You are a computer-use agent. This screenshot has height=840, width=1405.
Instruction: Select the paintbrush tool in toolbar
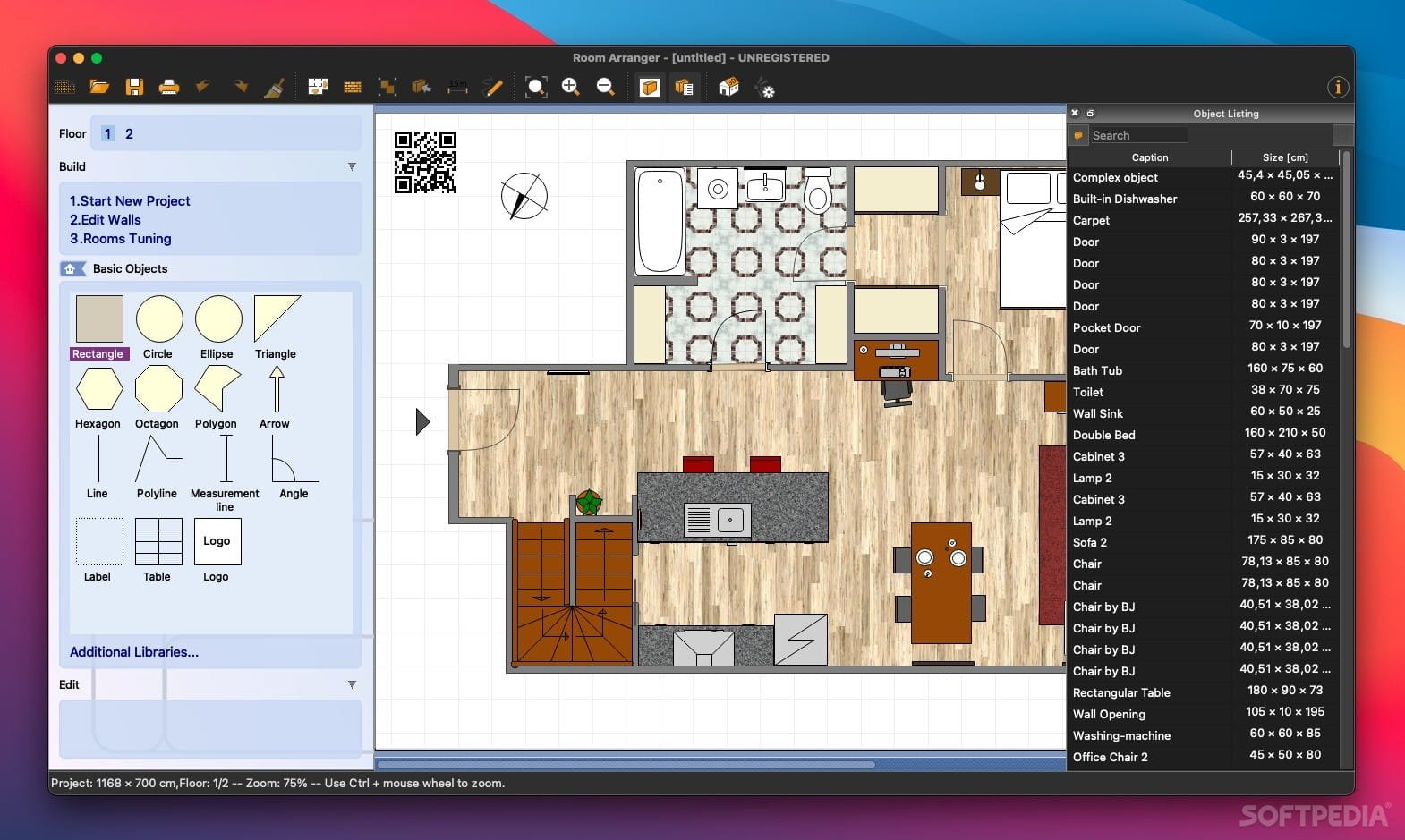point(274,87)
